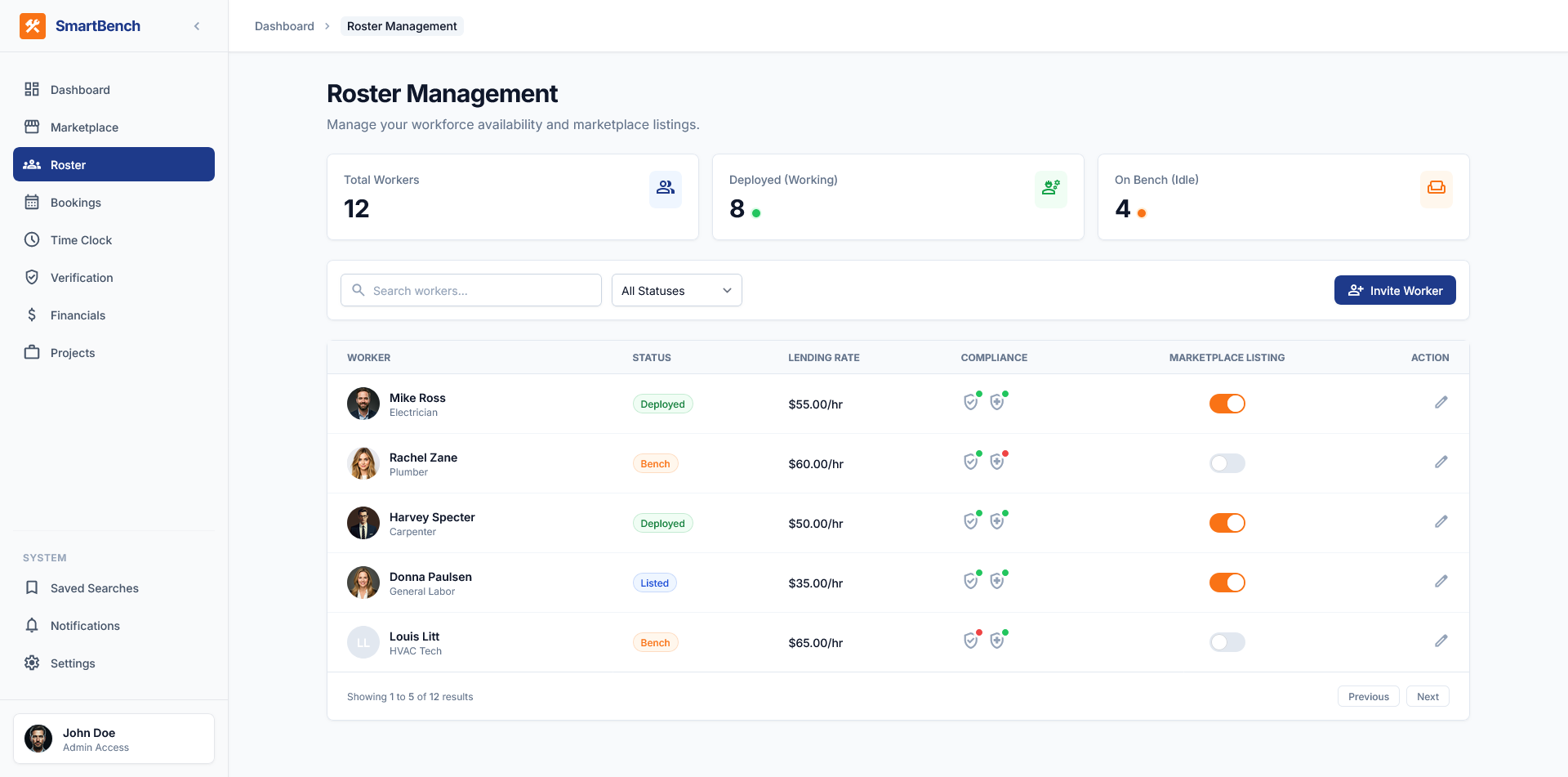Screen dimensions: 1568x777
Task: Click the SmartBench logo icon
Action: pyautogui.click(x=33, y=26)
